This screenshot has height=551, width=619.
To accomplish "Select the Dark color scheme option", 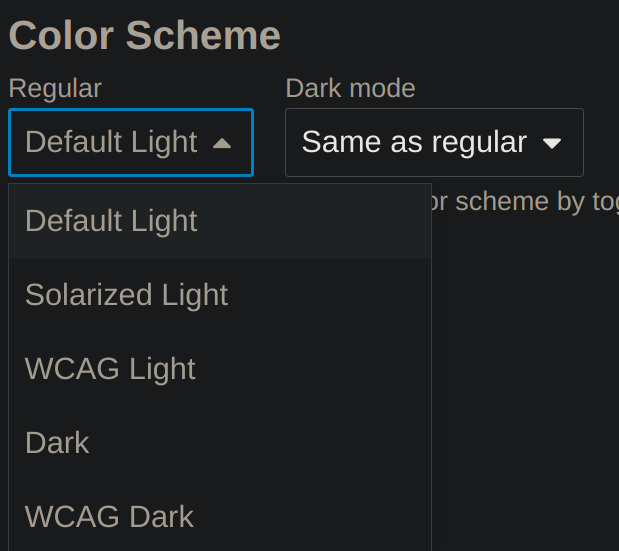I will (x=57, y=443).
